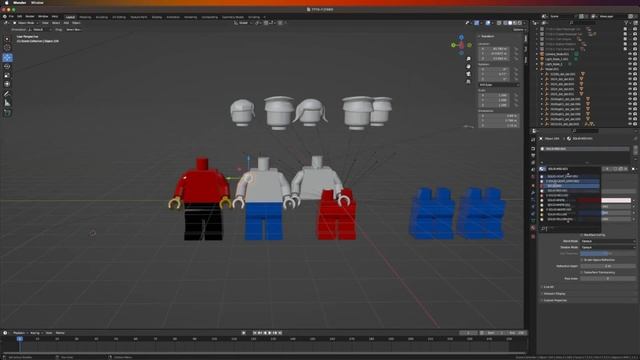Image resolution: width=640 pixels, height=360 pixels.
Task: Open the Add menu in viewport header
Action: [x=66, y=23]
